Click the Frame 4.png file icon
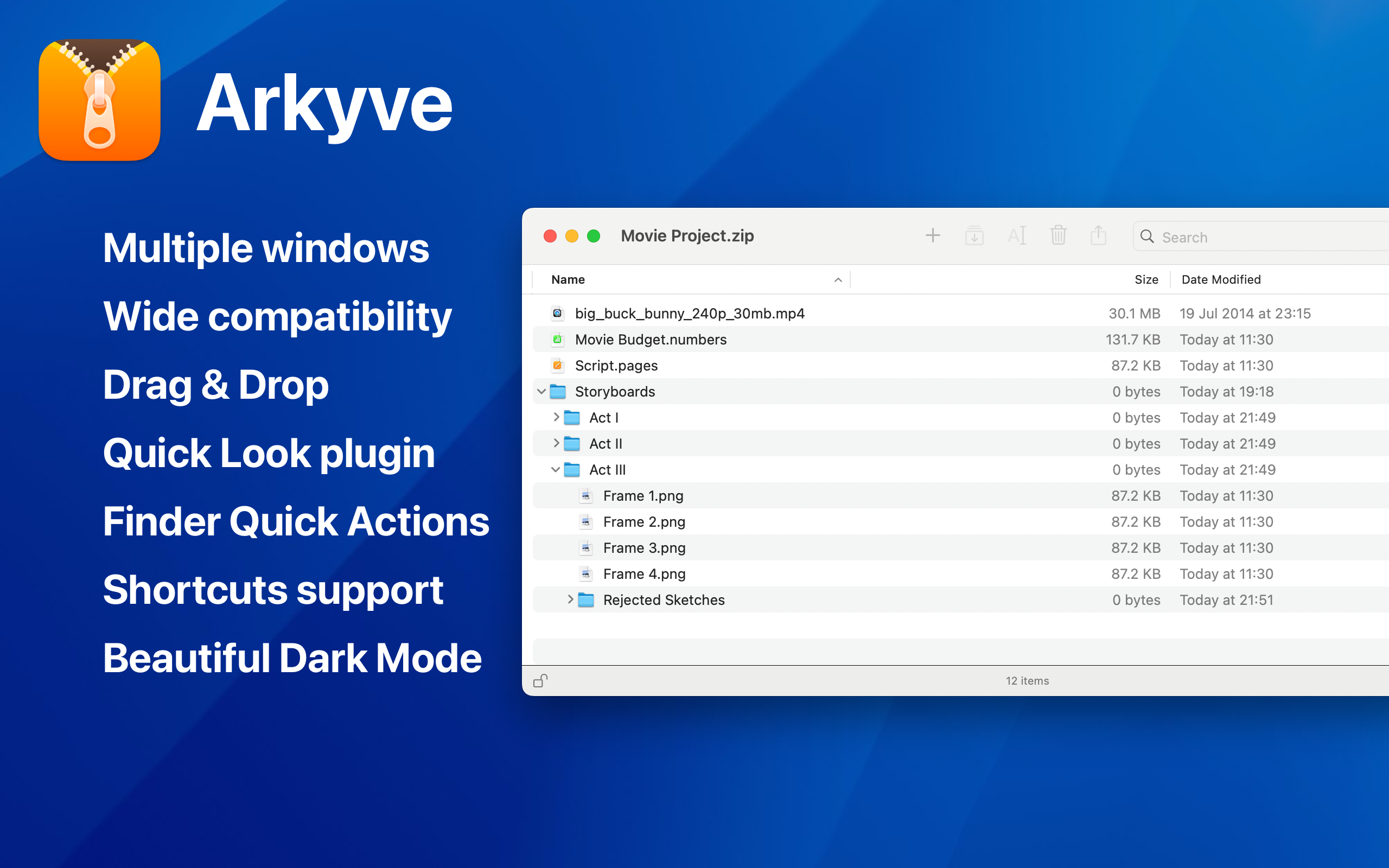 (585, 573)
